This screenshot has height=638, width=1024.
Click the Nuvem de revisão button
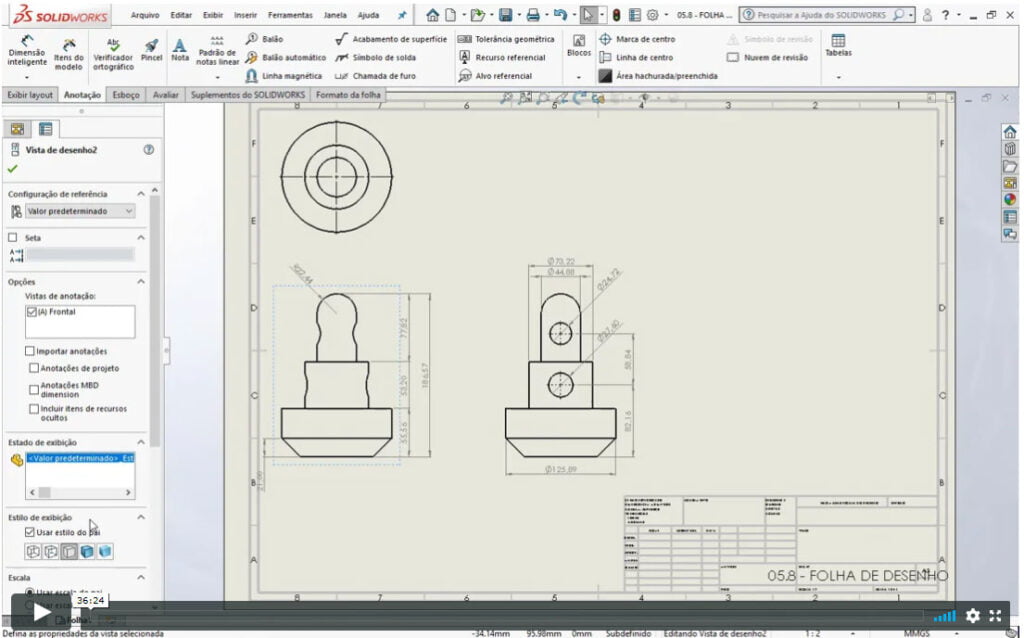[768, 58]
